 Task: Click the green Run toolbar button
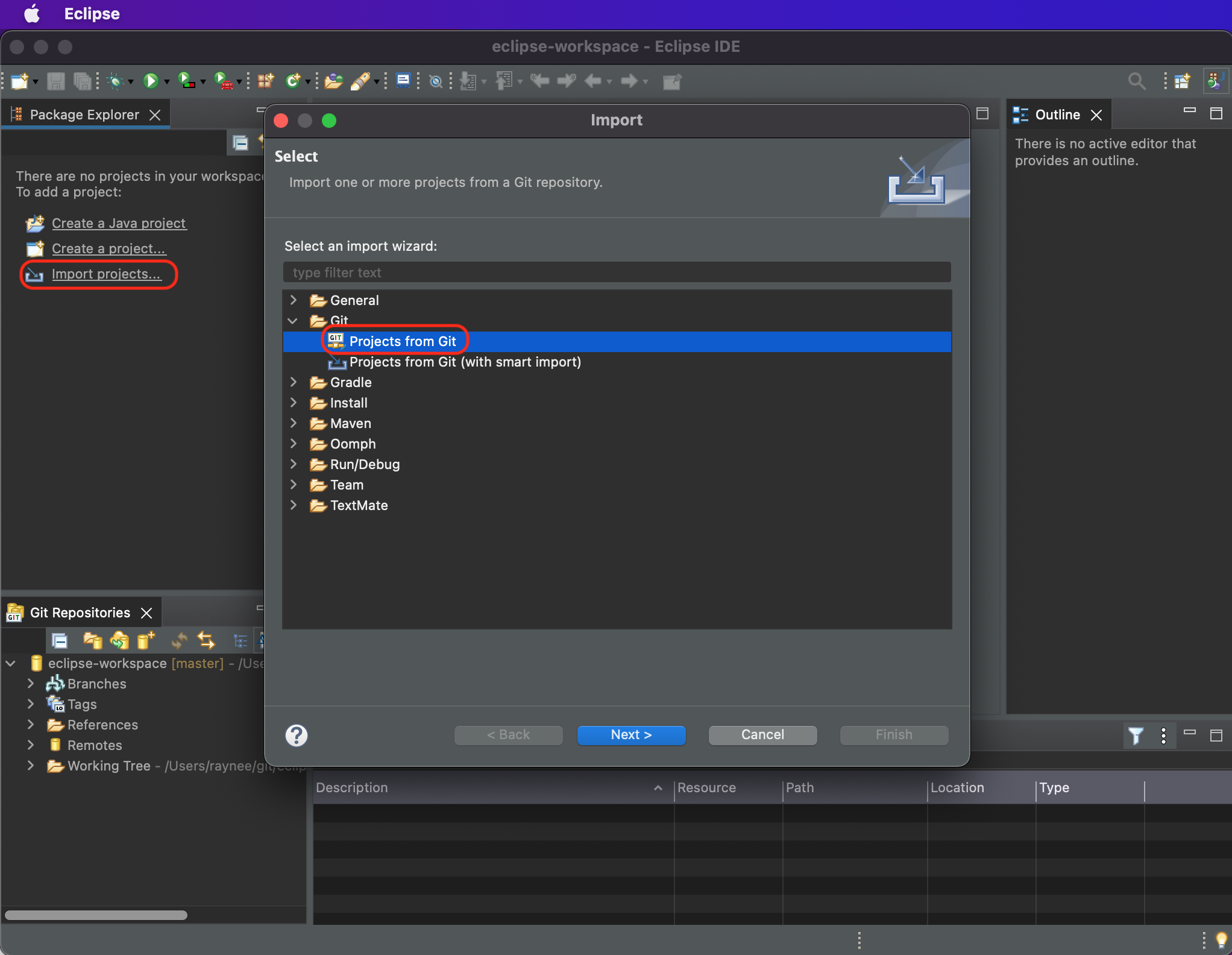(150, 81)
